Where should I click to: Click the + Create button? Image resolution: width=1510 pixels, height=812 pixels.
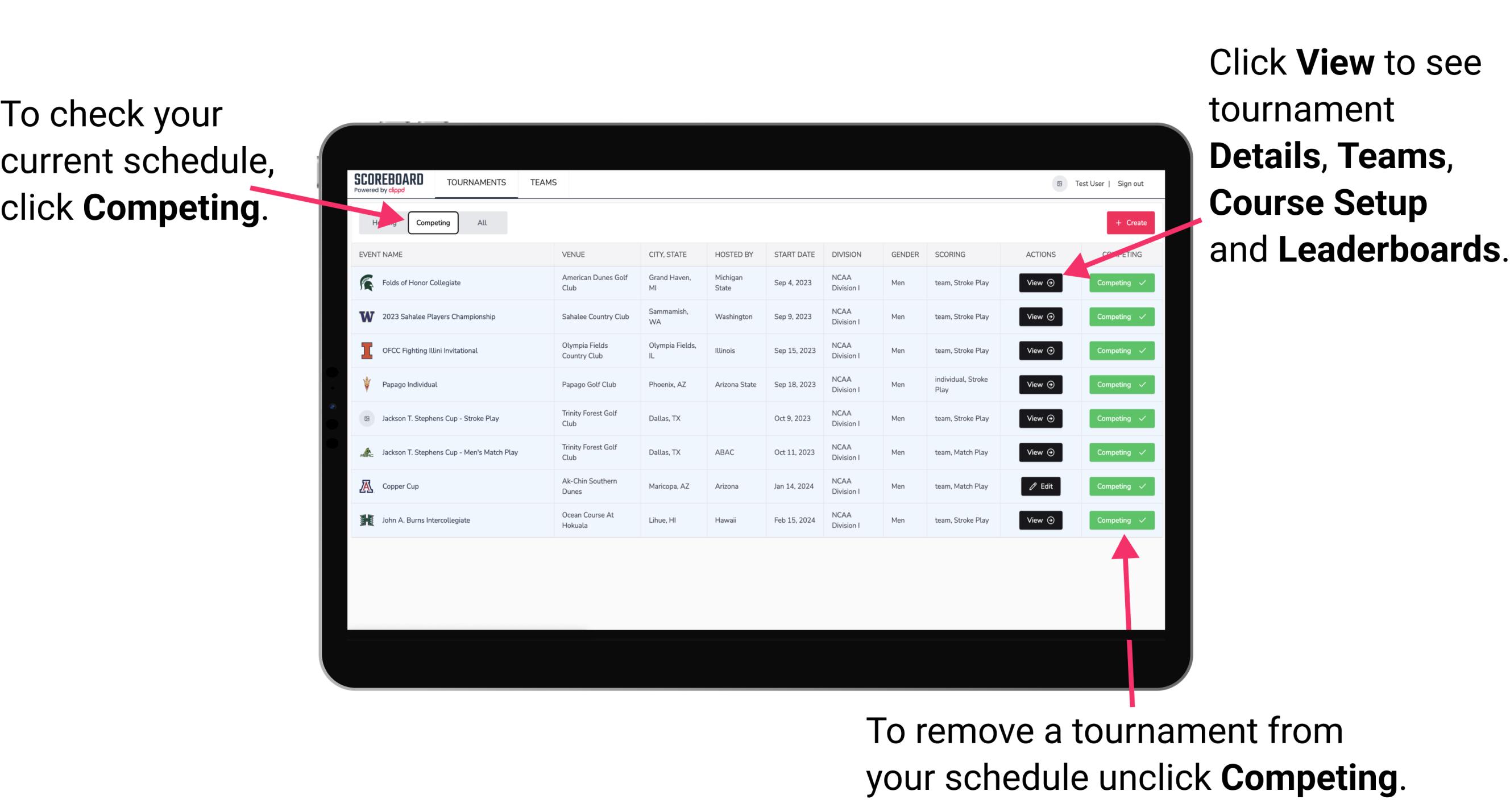tap(1127, 222)
